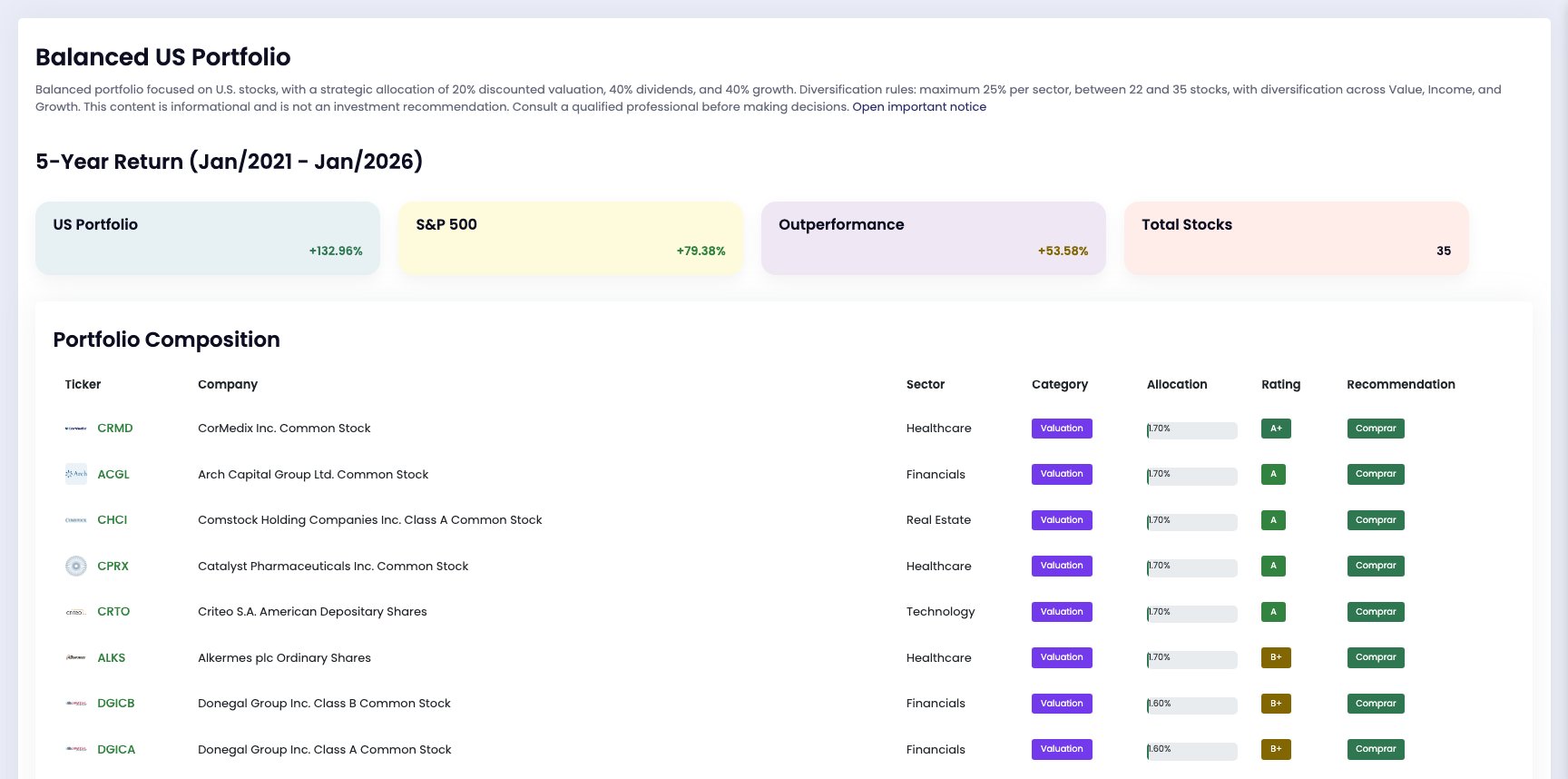1568x779 pixels.
Task: Open the CRMD ticker link
Action: [115, 429]
